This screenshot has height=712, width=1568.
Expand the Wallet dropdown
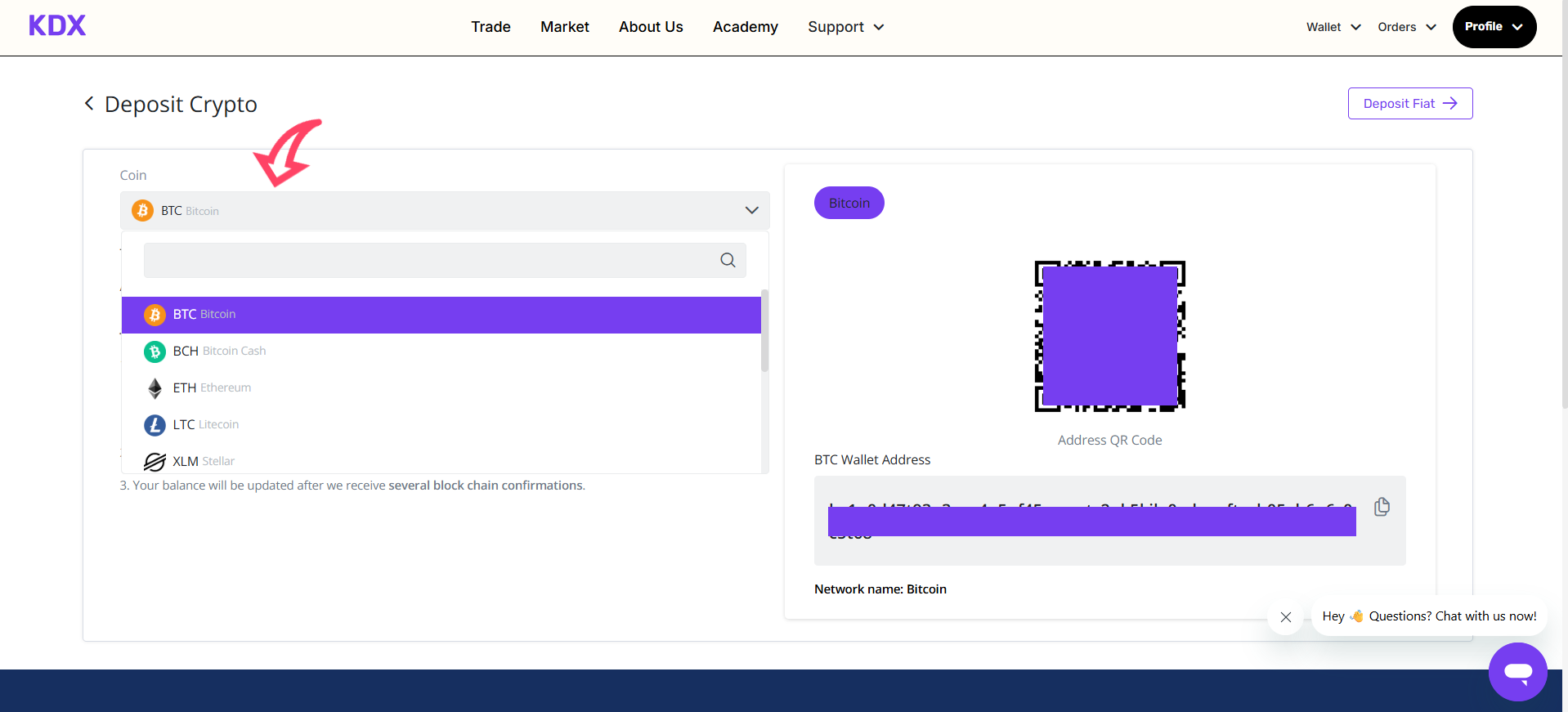click(x=1333, y=27)
